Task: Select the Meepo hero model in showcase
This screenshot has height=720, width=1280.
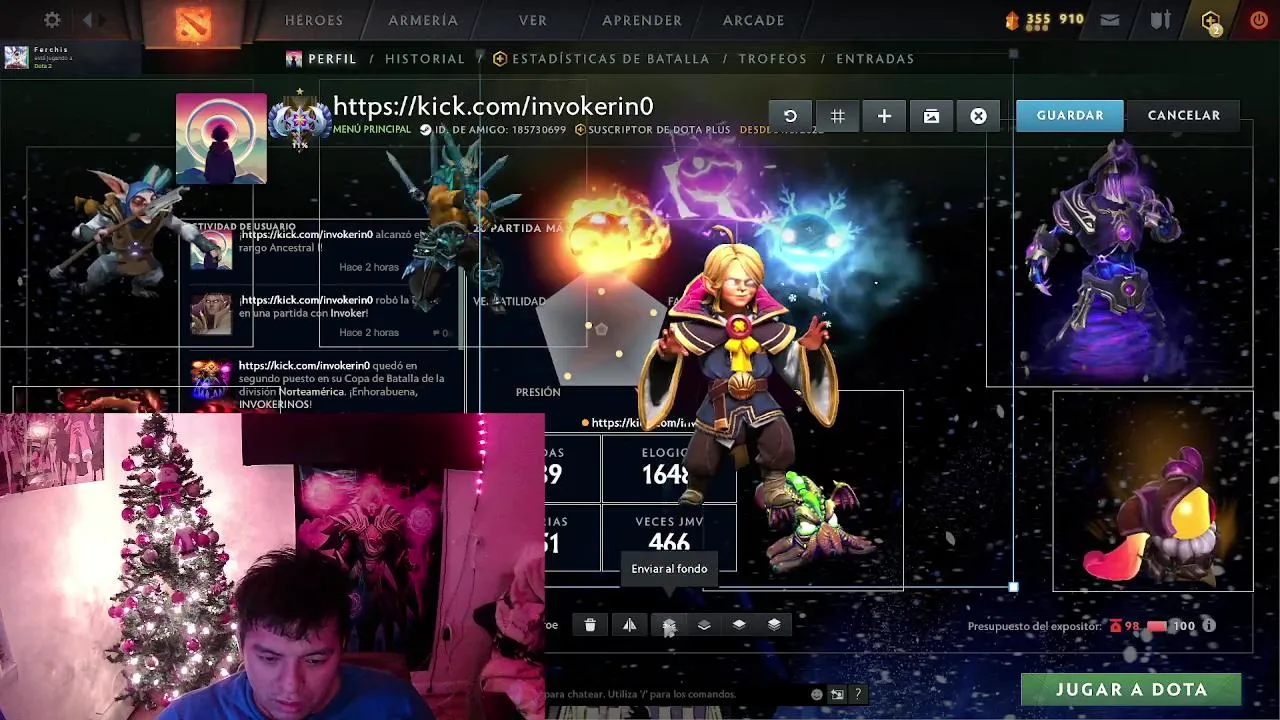Action: pyautogui.click(x=135, y=232)
